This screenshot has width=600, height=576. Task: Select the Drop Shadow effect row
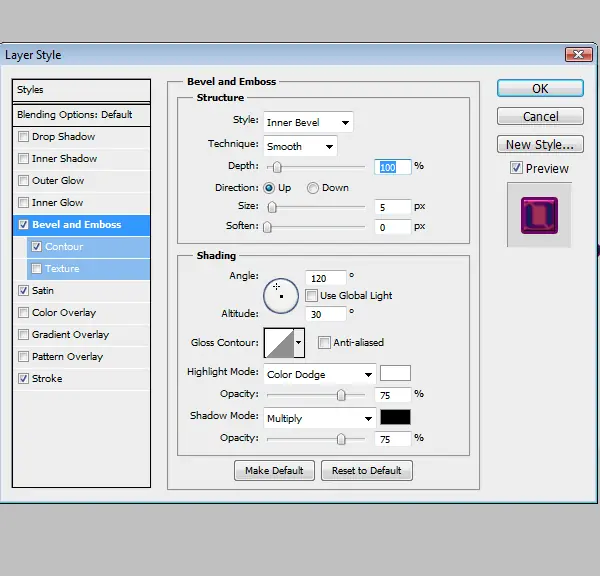click(81, 137)
